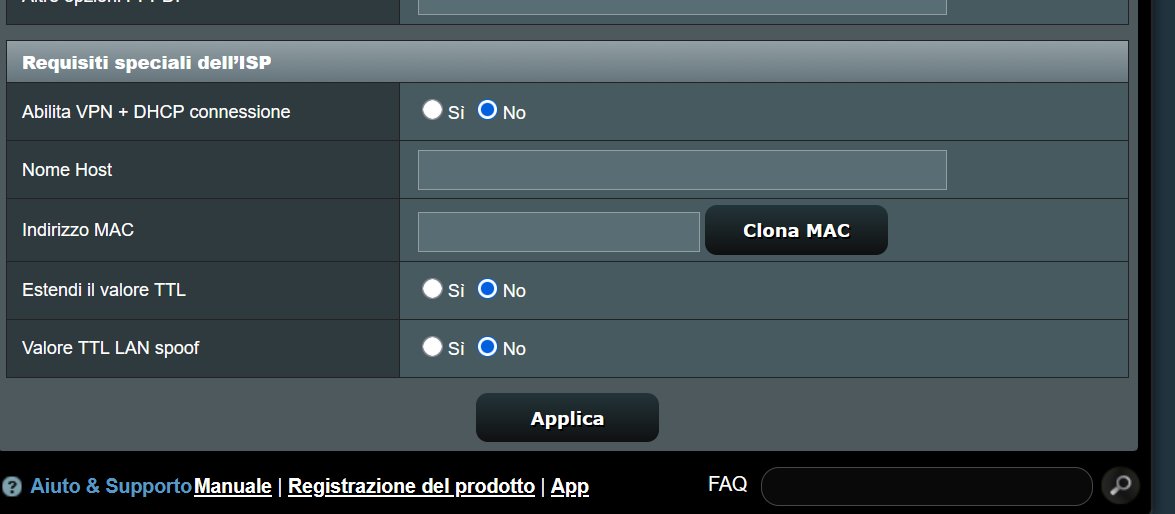Click the Aiuto & Supporto text
Viewport: 1175px width, 514px height.
(x=111, y=487)
